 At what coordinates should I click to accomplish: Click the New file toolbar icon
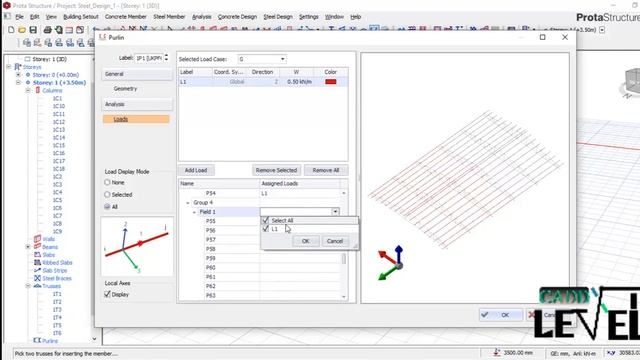click(11, 30)
